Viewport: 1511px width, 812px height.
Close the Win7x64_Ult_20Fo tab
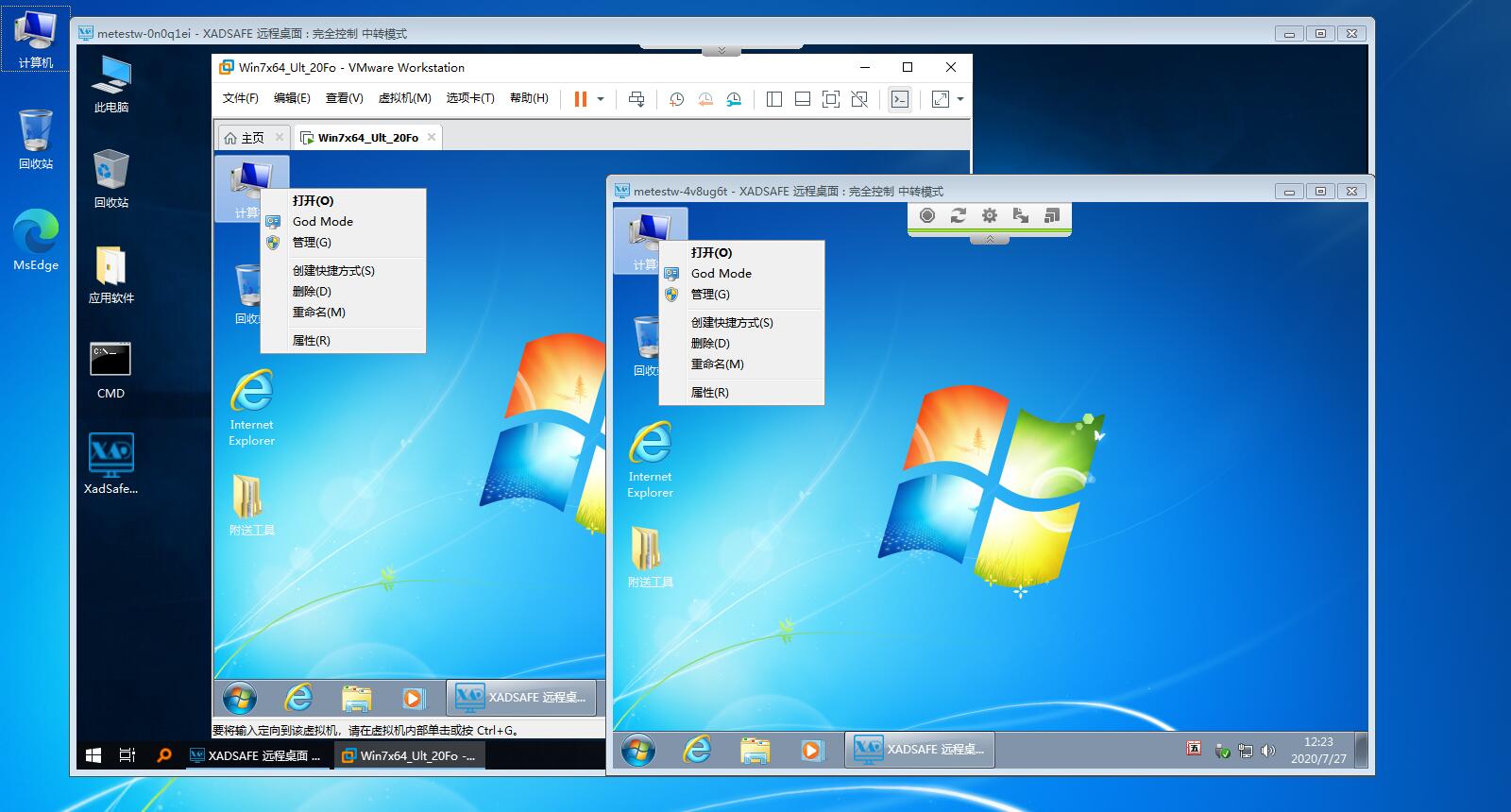tap(432, 137)
